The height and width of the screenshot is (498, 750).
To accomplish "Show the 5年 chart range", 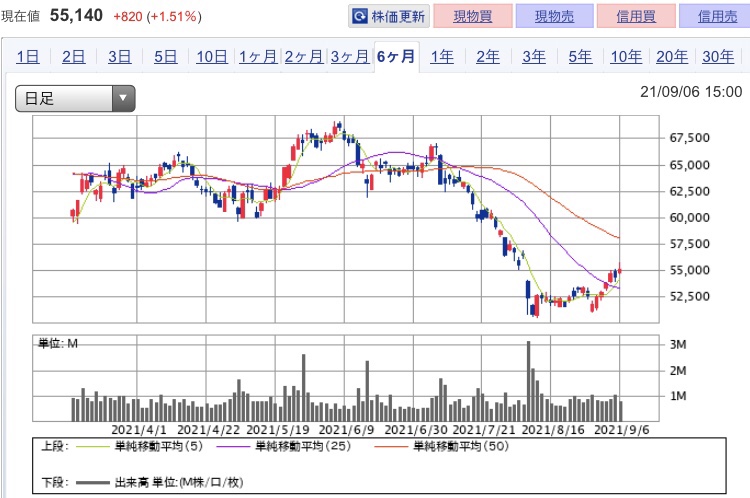I will pyautogui.click(x=580, y=57).
